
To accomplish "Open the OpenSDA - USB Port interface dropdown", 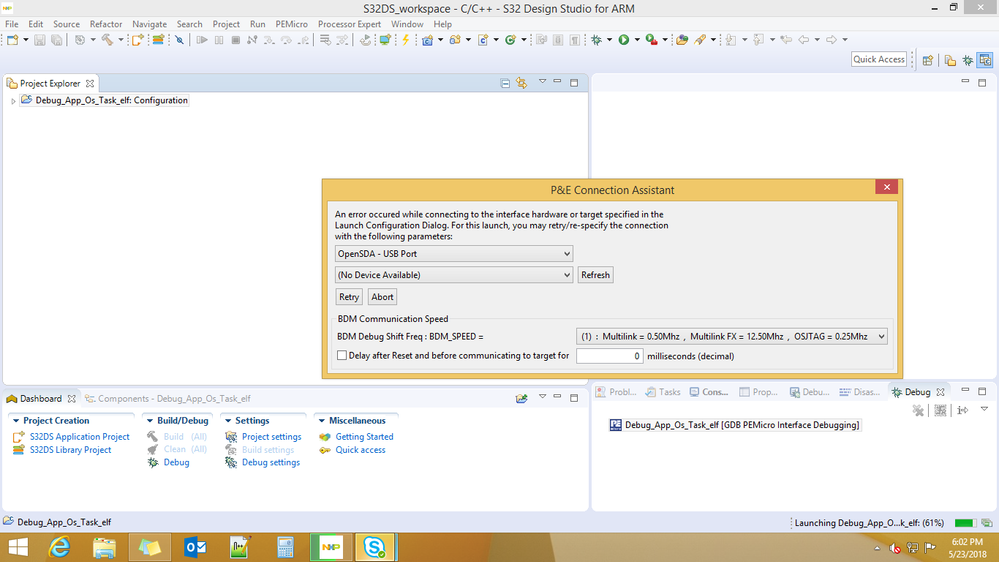I will pos(454,254).
